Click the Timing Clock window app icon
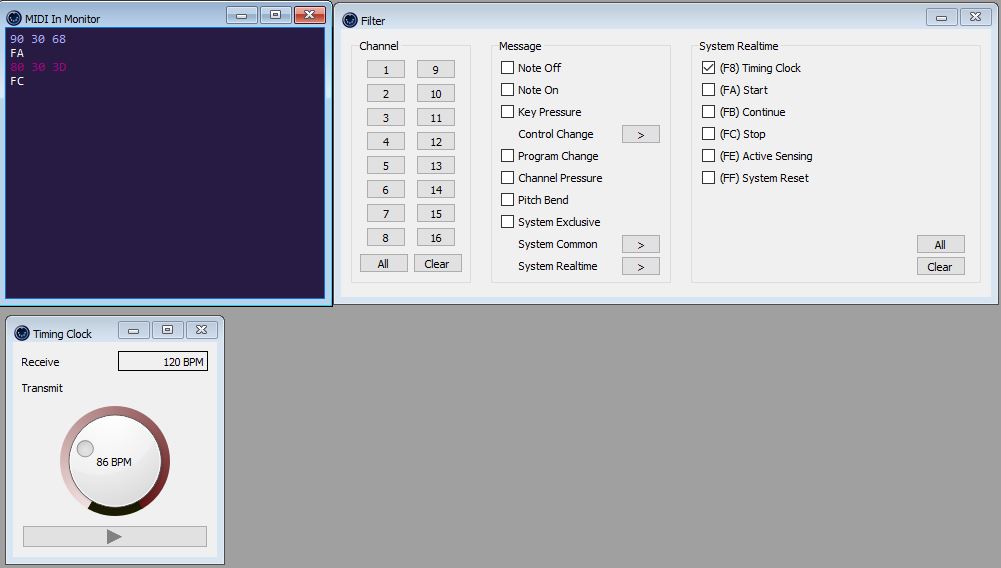The image size is (1001, 568). coord(22,333)
